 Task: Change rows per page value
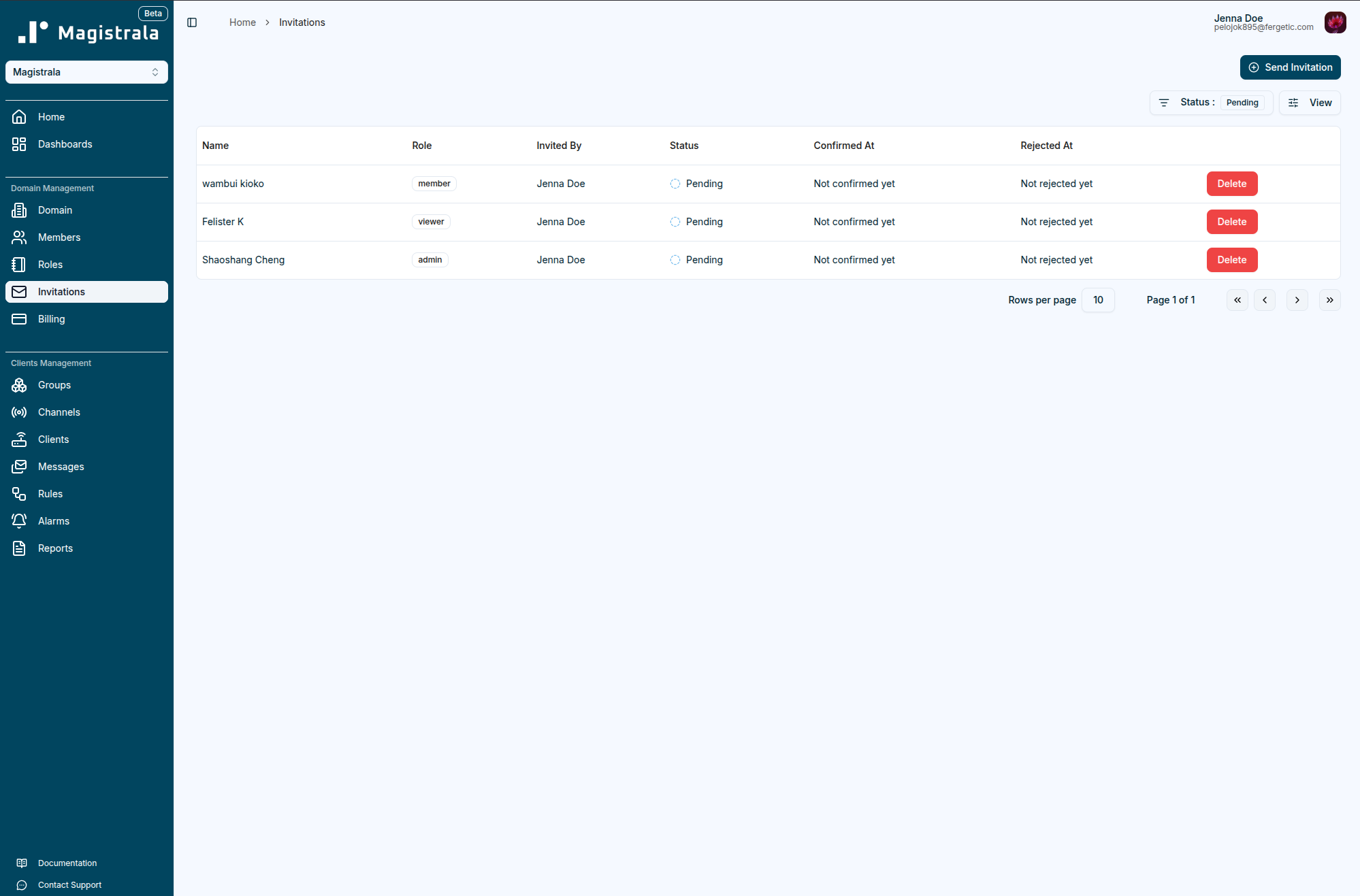pos(1097,300)
